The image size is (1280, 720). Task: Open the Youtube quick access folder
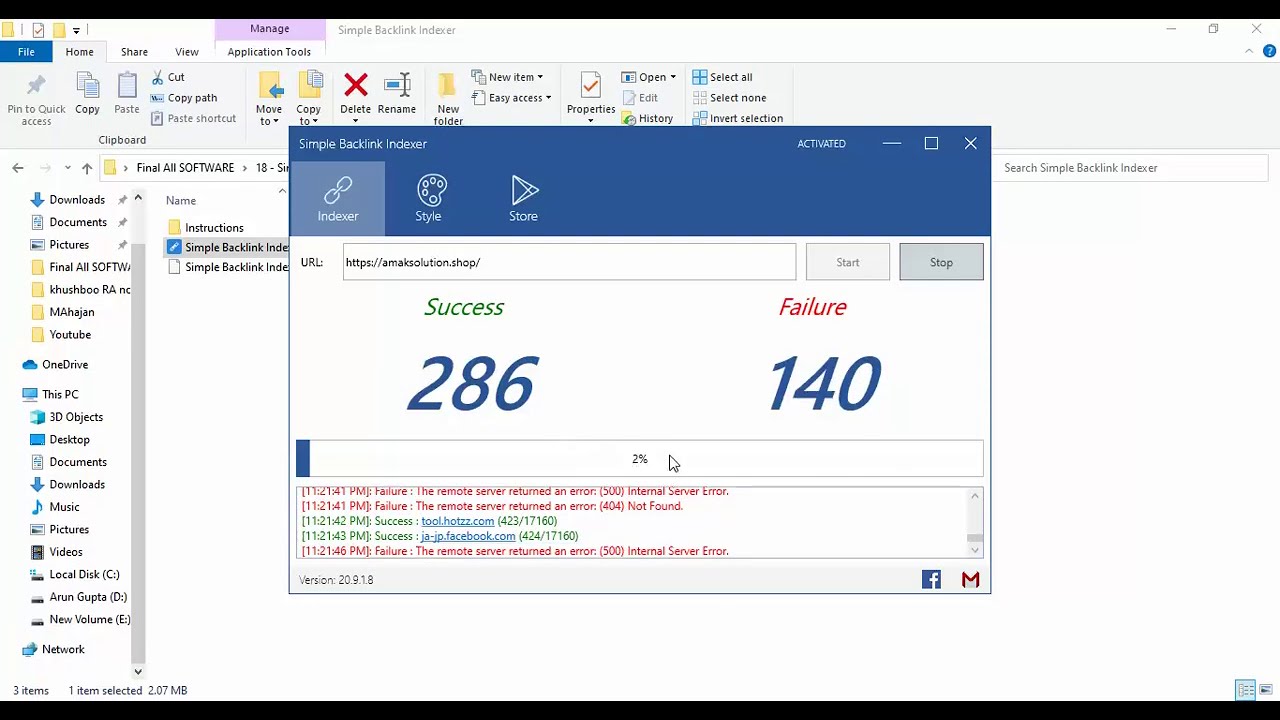70,335
